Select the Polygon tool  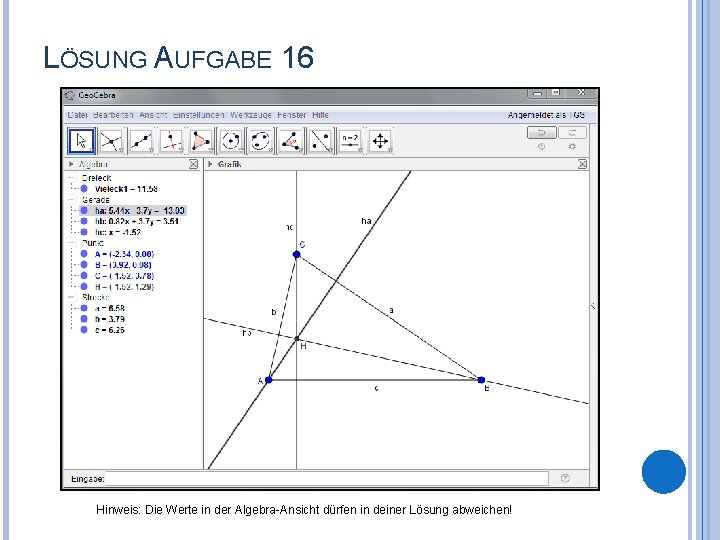click(201, 141)
